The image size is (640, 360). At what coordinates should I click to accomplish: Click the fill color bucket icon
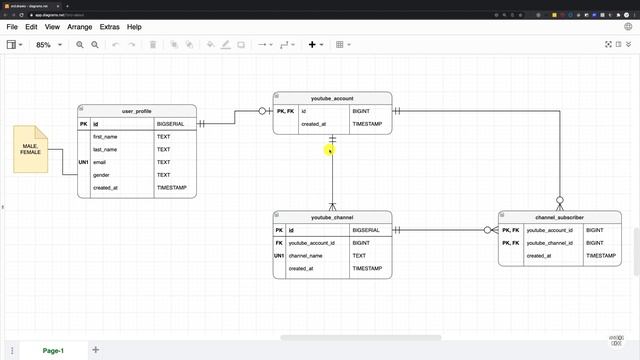click(210, 44)
